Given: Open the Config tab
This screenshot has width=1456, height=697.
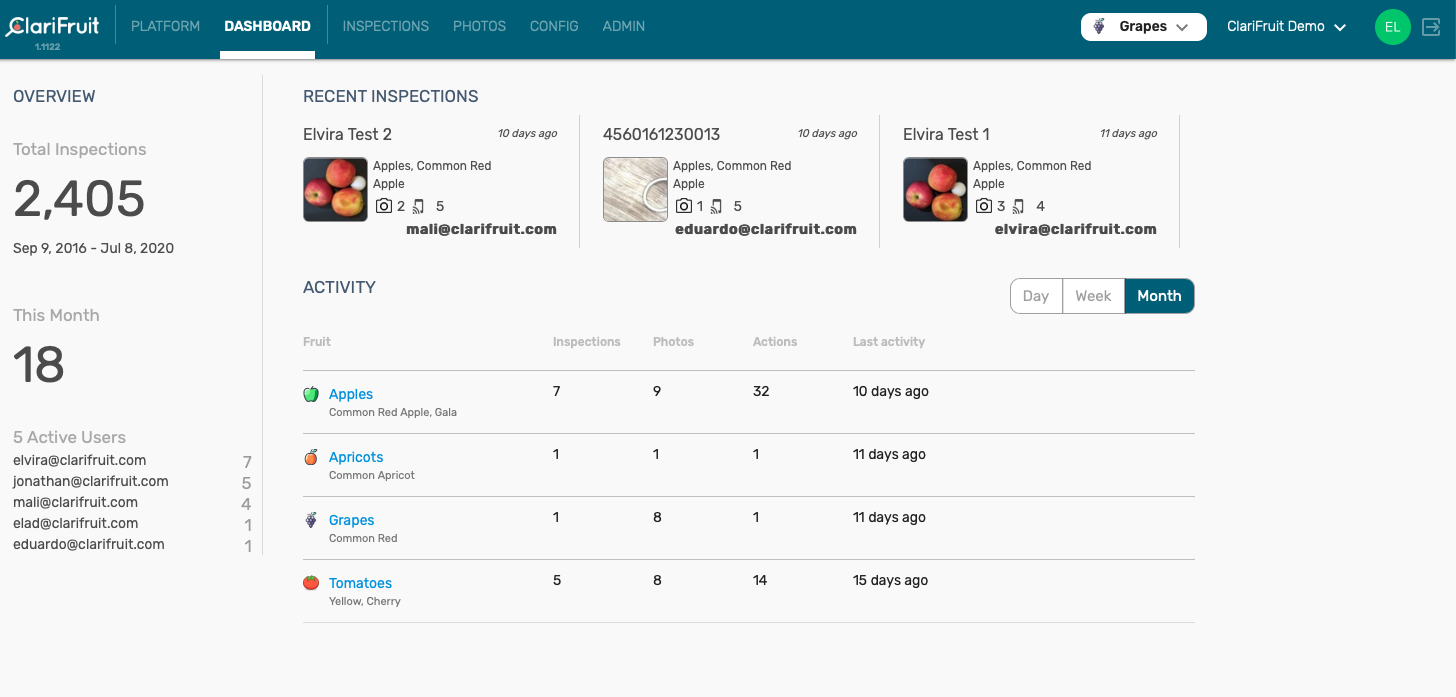Looking at the screenshot, I should pyautogui.click(x=554, y=26).
